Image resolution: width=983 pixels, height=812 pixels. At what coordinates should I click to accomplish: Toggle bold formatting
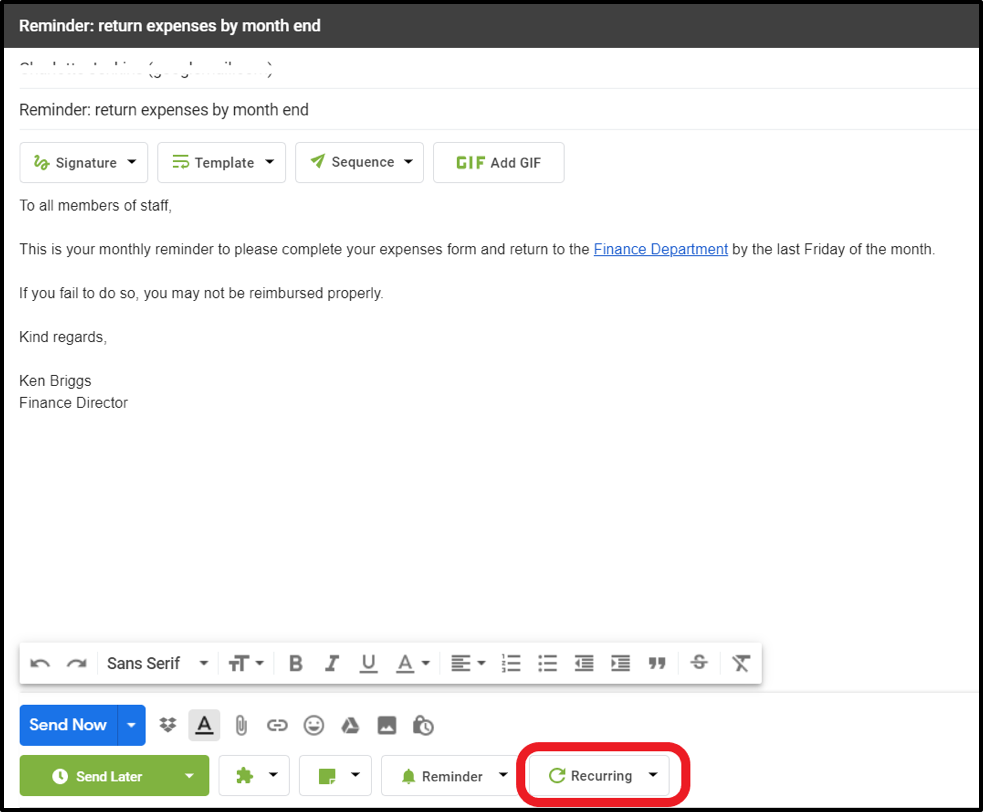click(x=295, y=663)
